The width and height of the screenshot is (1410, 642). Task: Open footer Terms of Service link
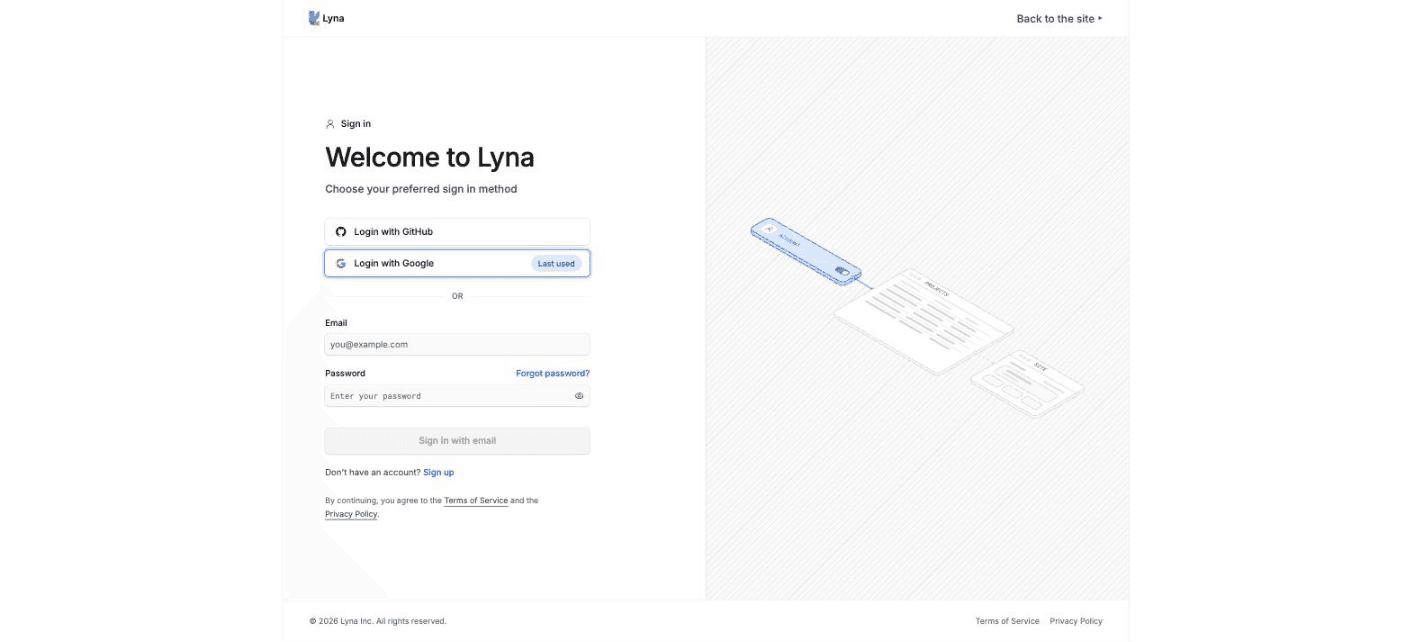[x=1007, y=621]
